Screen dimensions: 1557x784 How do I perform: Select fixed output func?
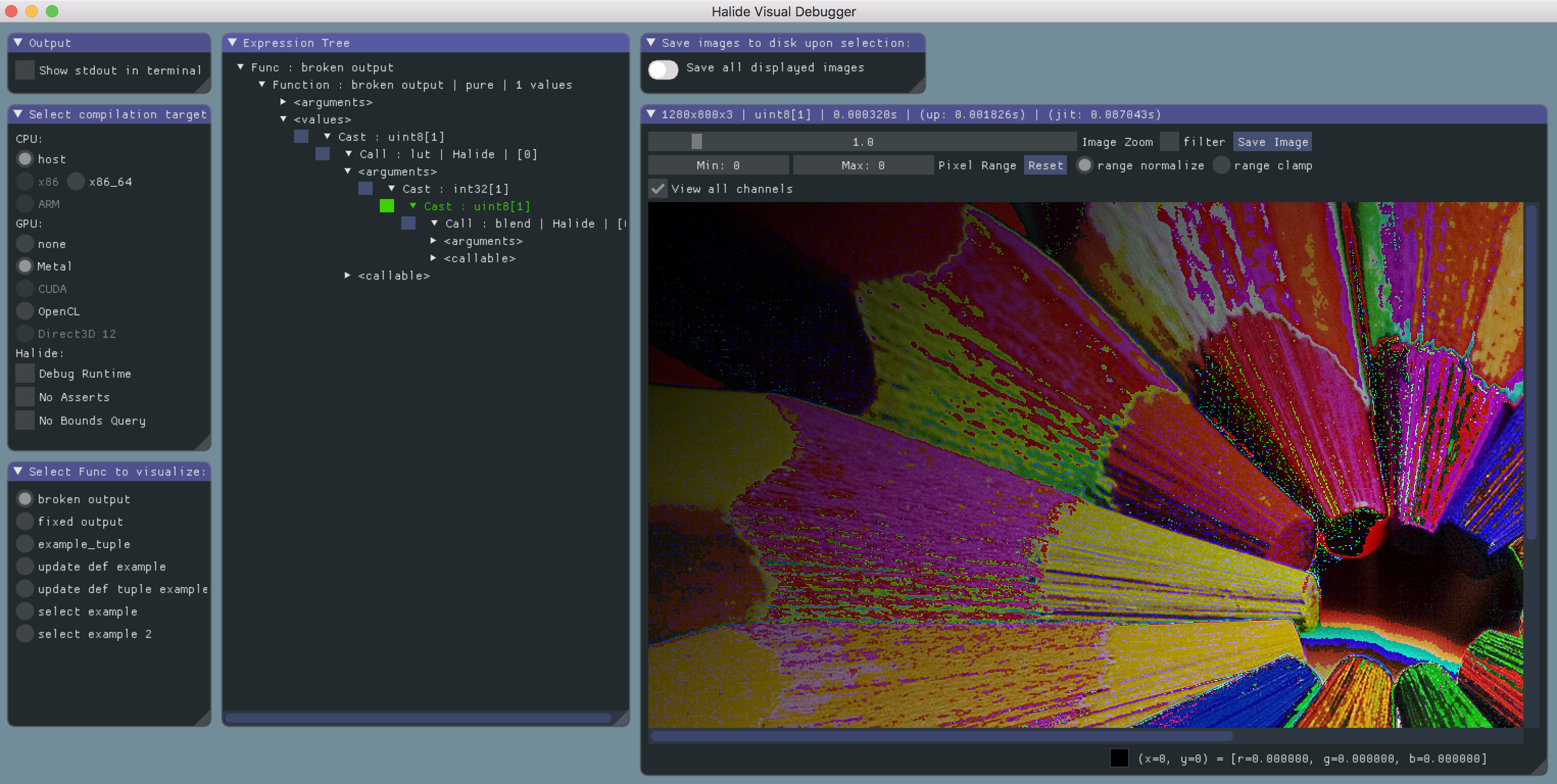[x=25, y=521]
